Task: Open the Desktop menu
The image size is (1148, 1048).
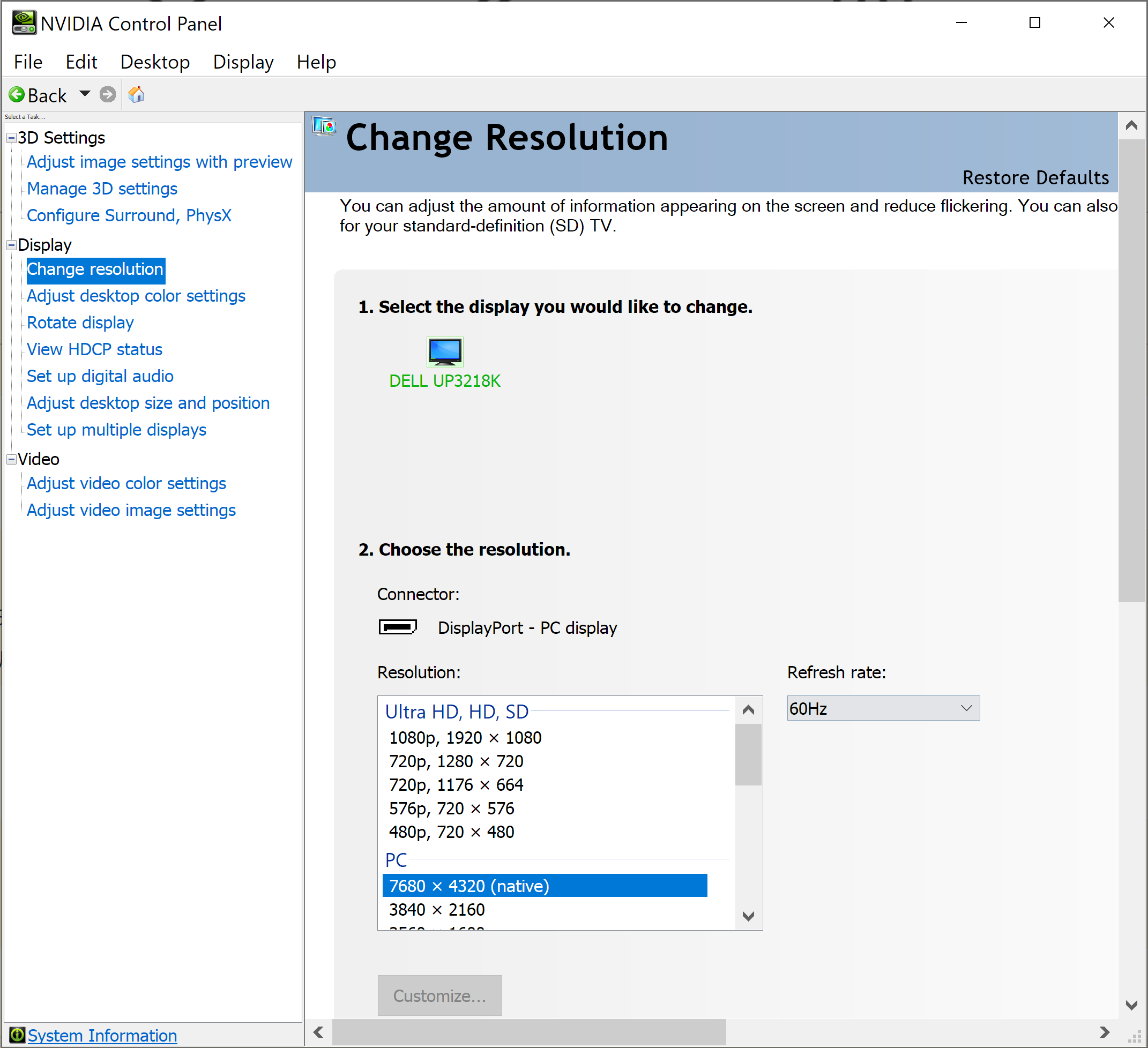Action: (155, 62)
